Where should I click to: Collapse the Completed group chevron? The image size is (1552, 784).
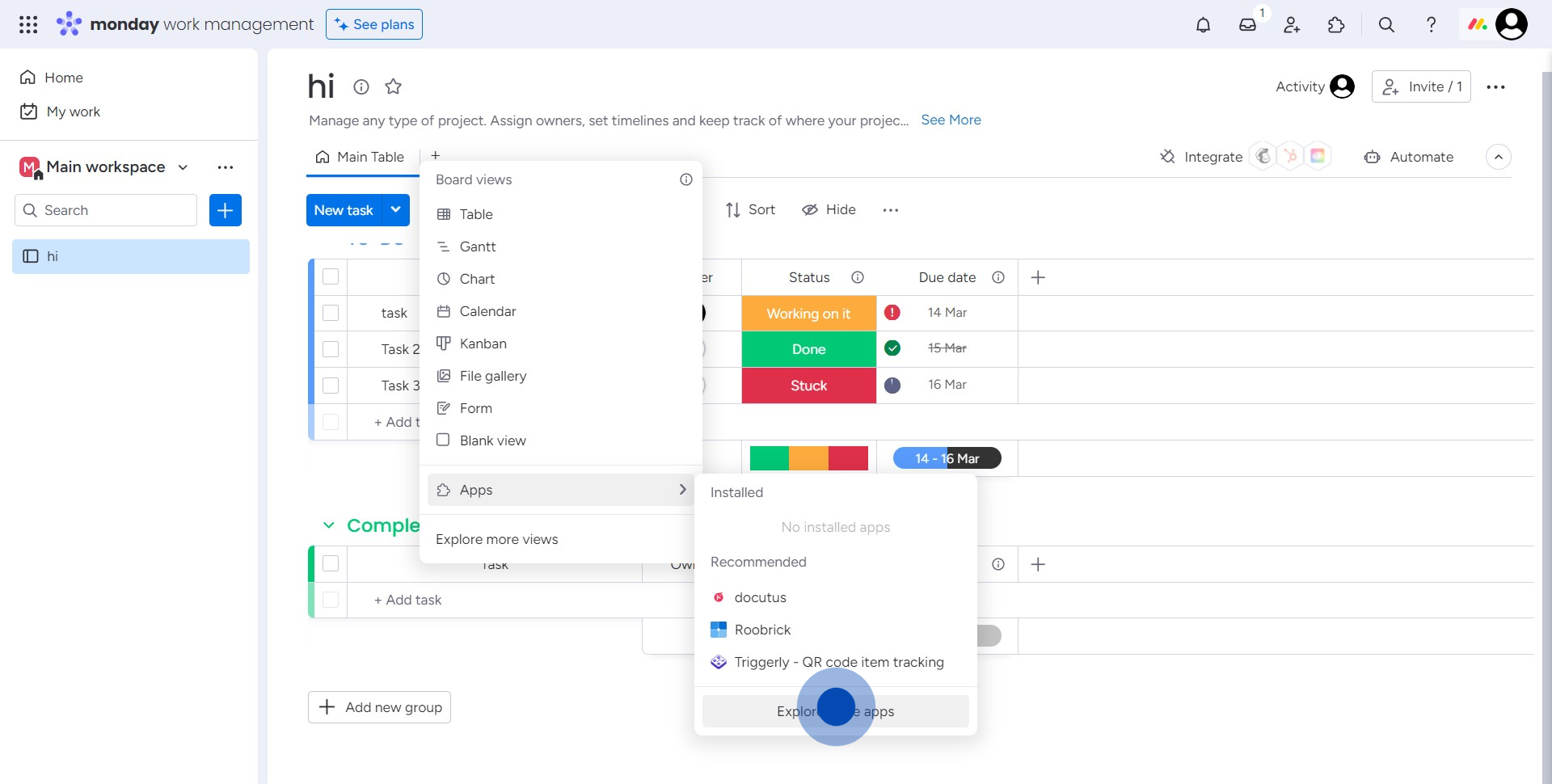[x=328, y=525]
